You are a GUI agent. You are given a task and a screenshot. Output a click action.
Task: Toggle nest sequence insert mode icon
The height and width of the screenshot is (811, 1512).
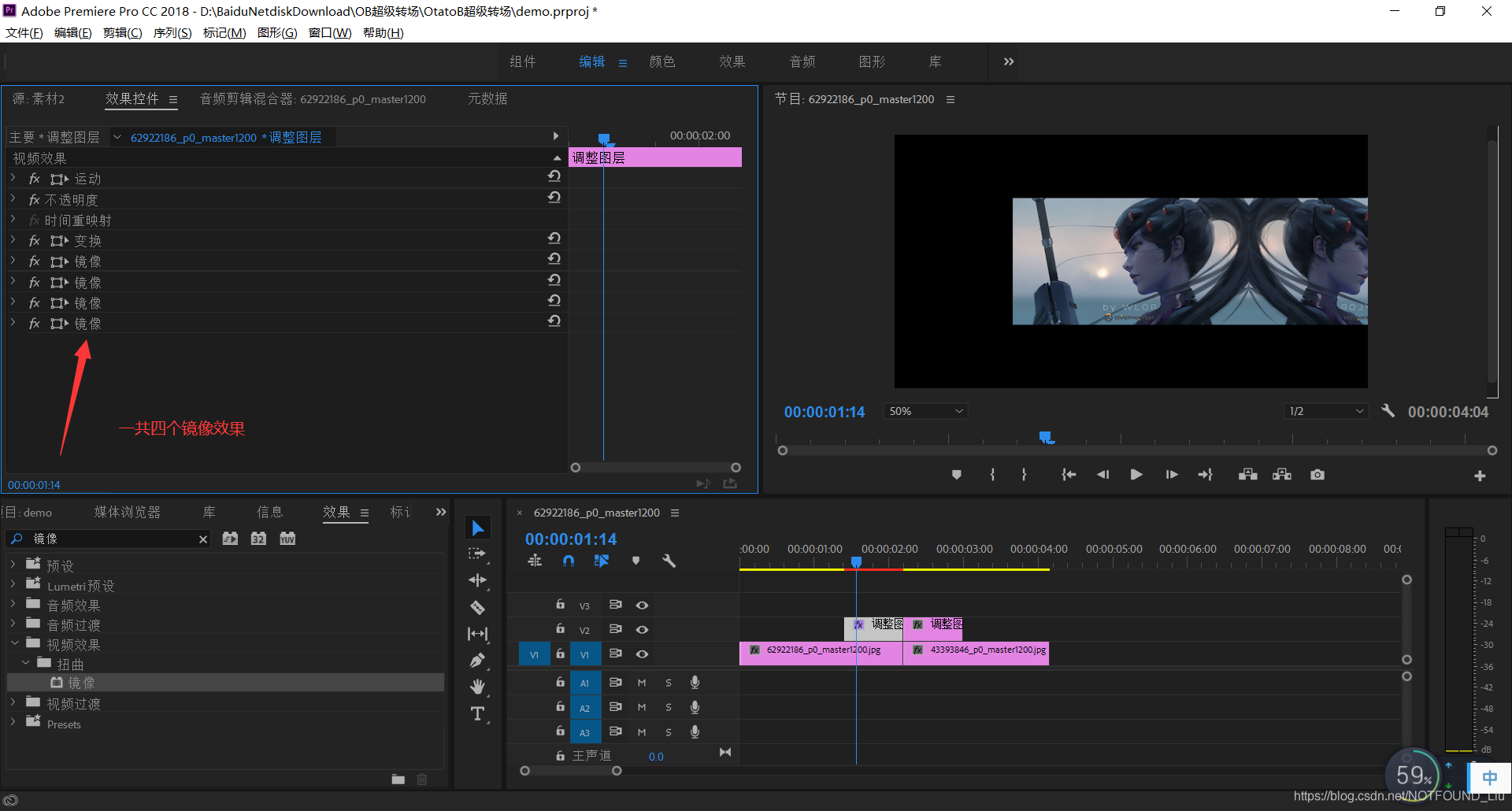535,561
